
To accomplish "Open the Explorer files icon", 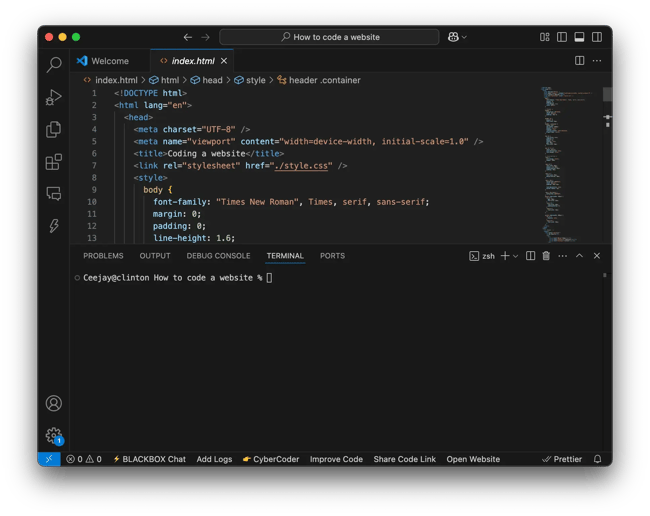I will click(54, 129).
